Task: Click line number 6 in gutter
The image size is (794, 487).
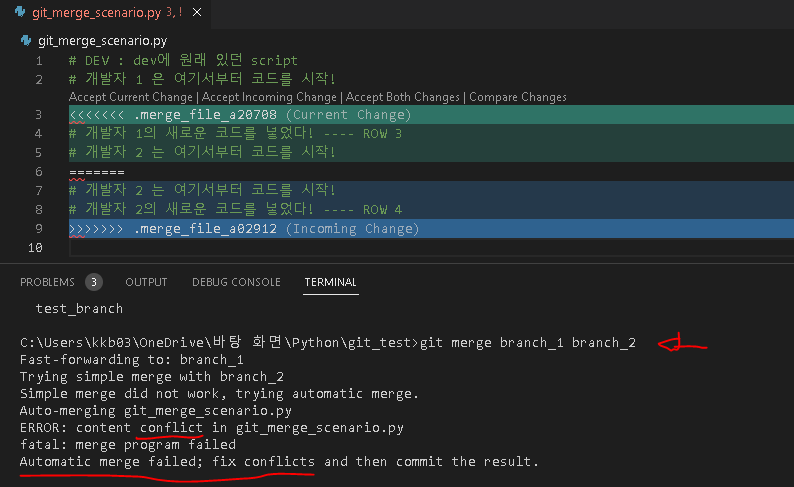Action: click(38, 172)
